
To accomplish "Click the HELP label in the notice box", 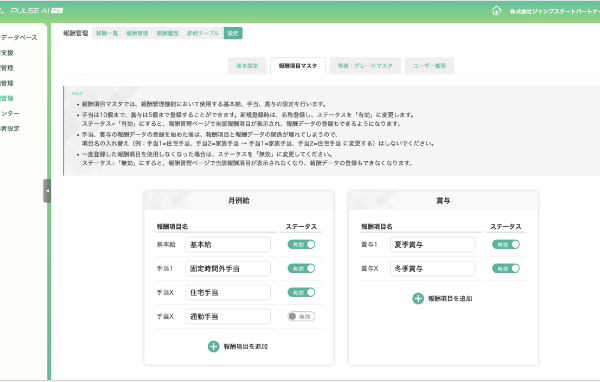I will pos(77,93).
